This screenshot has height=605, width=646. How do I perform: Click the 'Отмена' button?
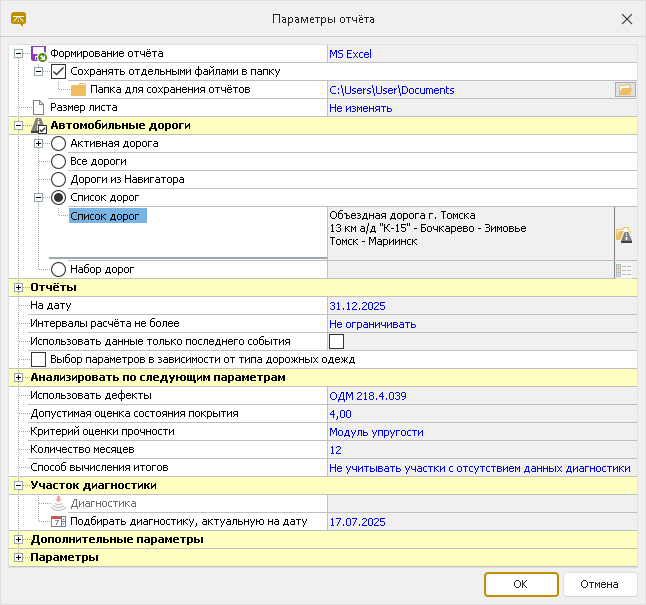click(600, 584)
